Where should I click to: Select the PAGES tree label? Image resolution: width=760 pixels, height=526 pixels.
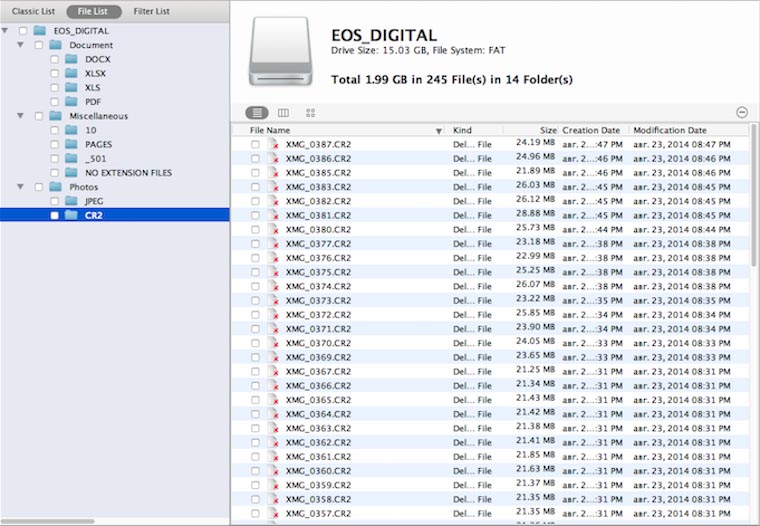click(x=98, y=144)
